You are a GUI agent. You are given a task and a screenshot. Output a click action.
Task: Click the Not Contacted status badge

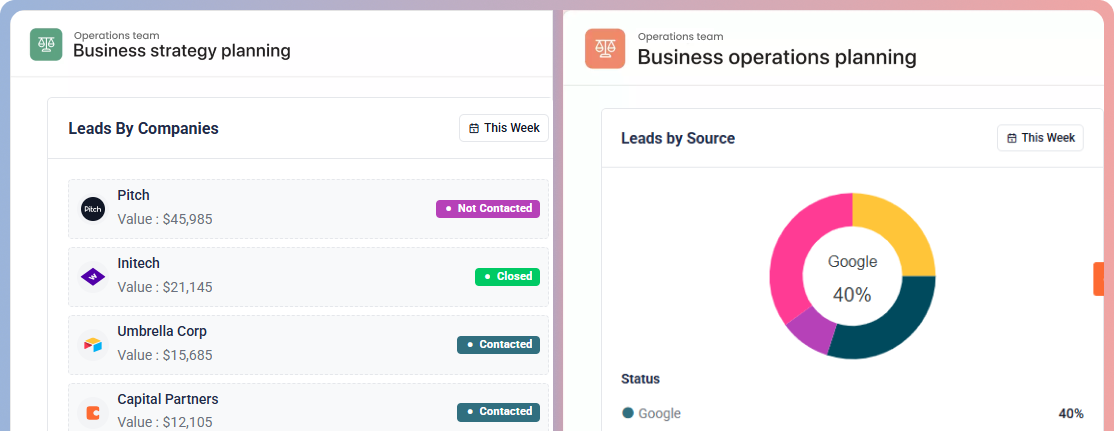click(487, 209)
